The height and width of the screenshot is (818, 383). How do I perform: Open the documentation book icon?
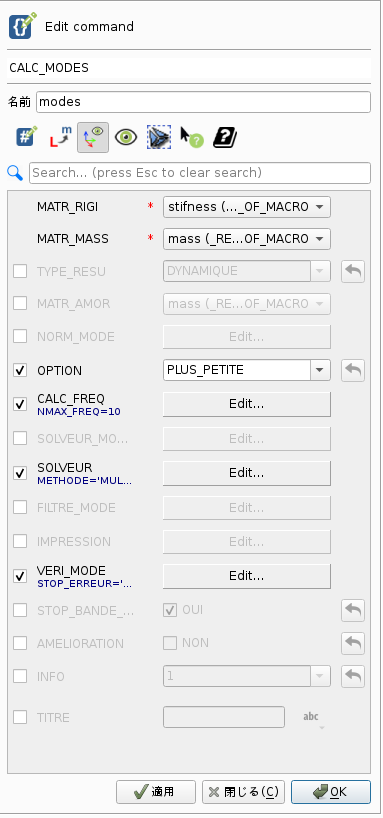(225, 137)
